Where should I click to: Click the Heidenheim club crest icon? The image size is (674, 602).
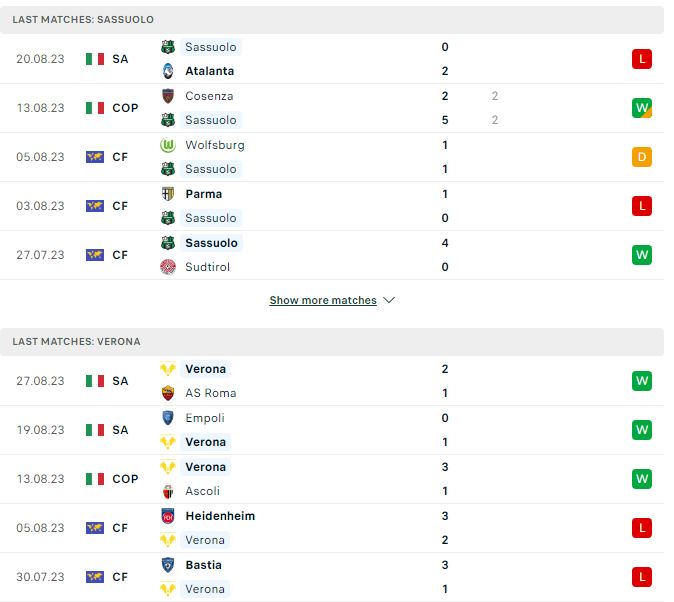click(x=168, y=516)
